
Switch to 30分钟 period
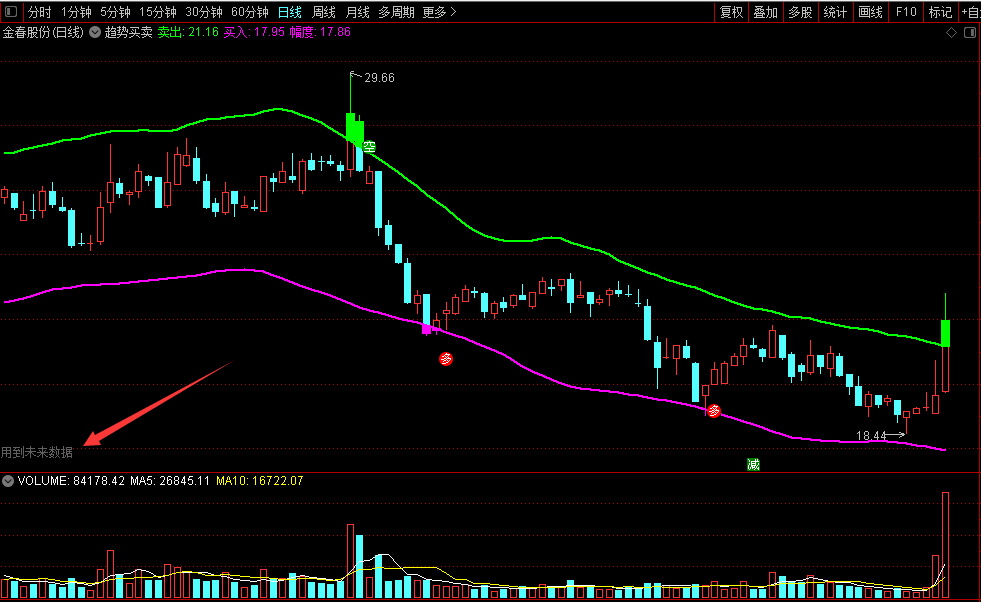point(204,12)
